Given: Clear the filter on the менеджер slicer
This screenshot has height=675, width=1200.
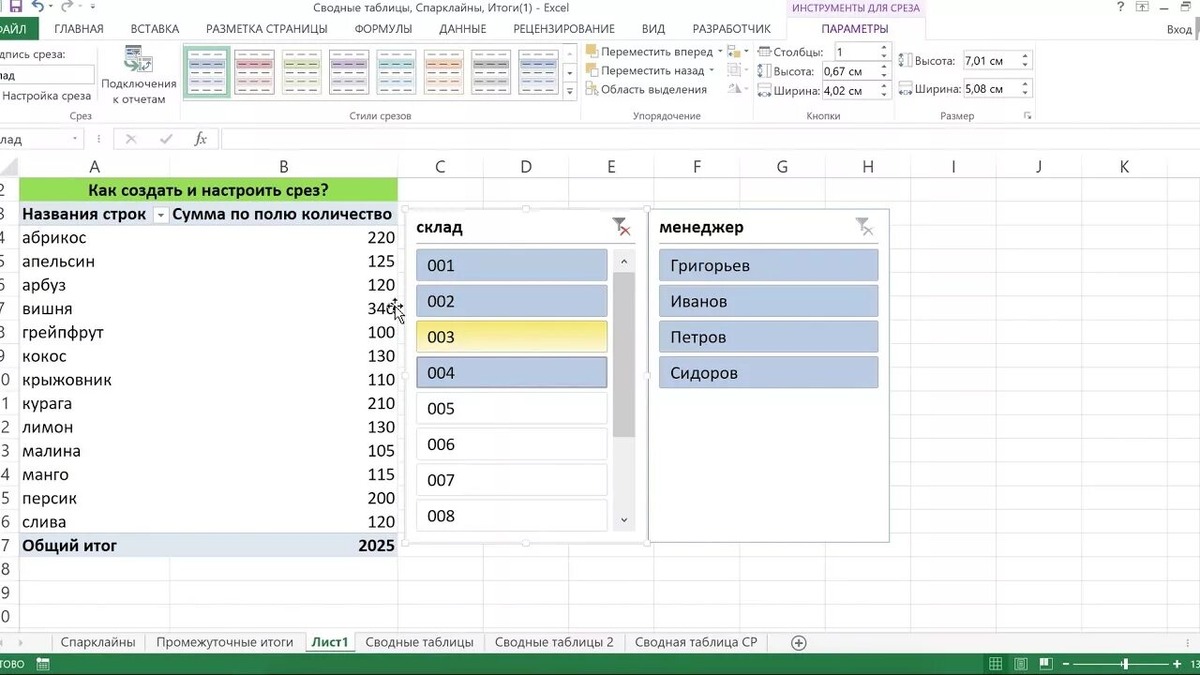Looking at the screenshot, I should tap(864, 227).
